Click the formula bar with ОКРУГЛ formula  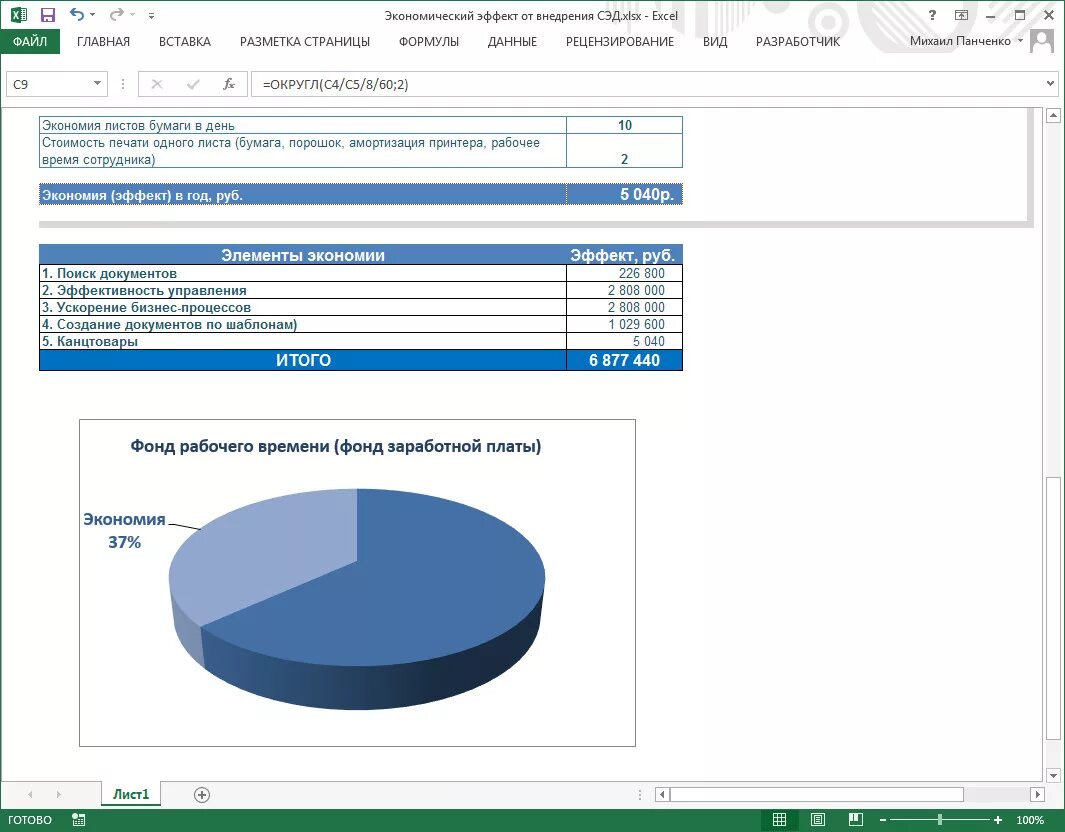(x=645, y=84)
